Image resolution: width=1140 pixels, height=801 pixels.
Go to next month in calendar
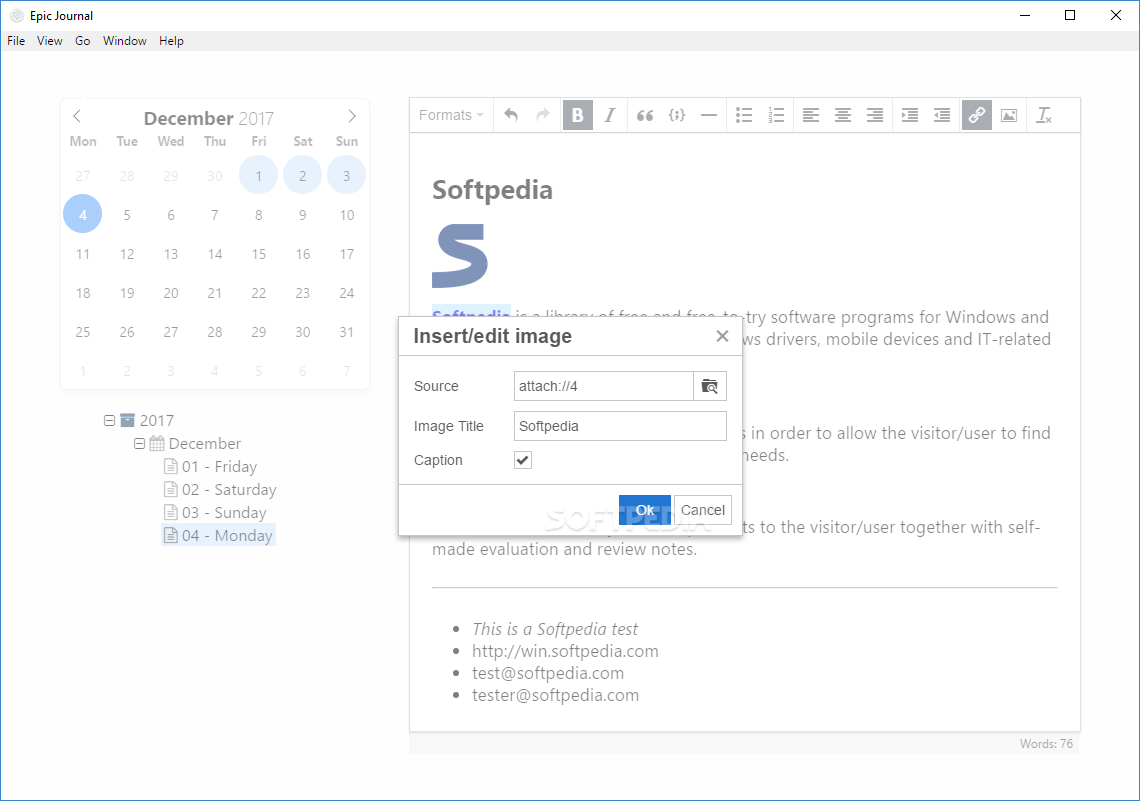tap(352, 116)
